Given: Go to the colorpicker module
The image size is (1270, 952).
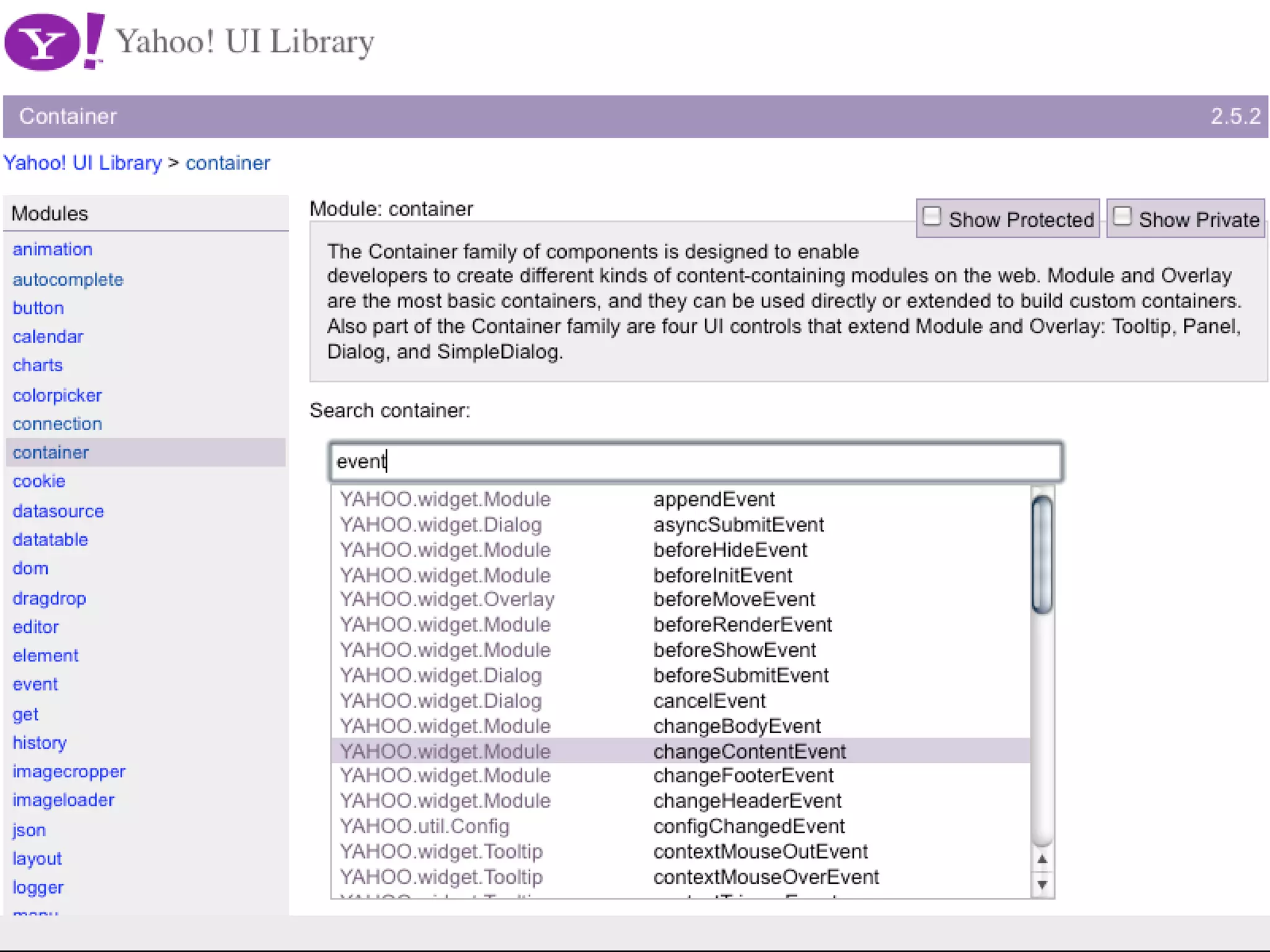Looking at the screenshot, I should point(57,395).
